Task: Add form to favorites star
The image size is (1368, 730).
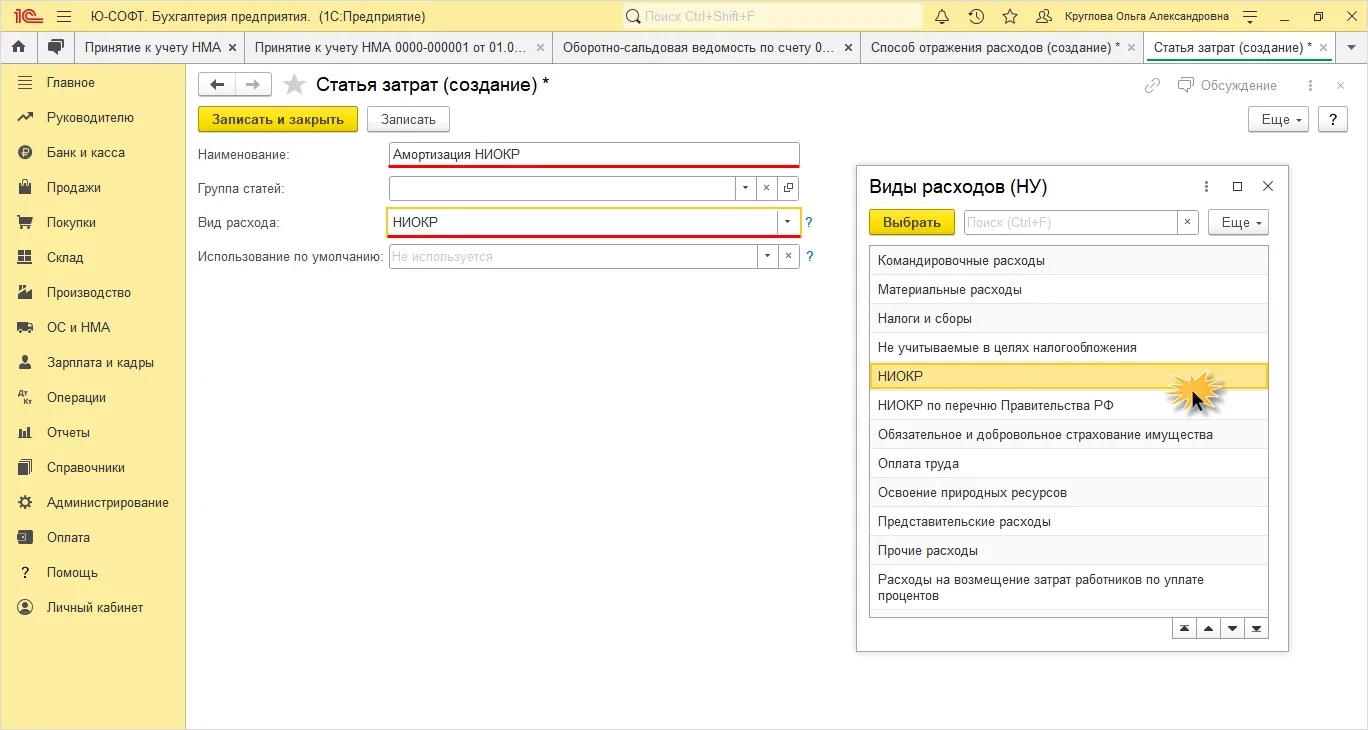Action: click(x=294, y=85)
